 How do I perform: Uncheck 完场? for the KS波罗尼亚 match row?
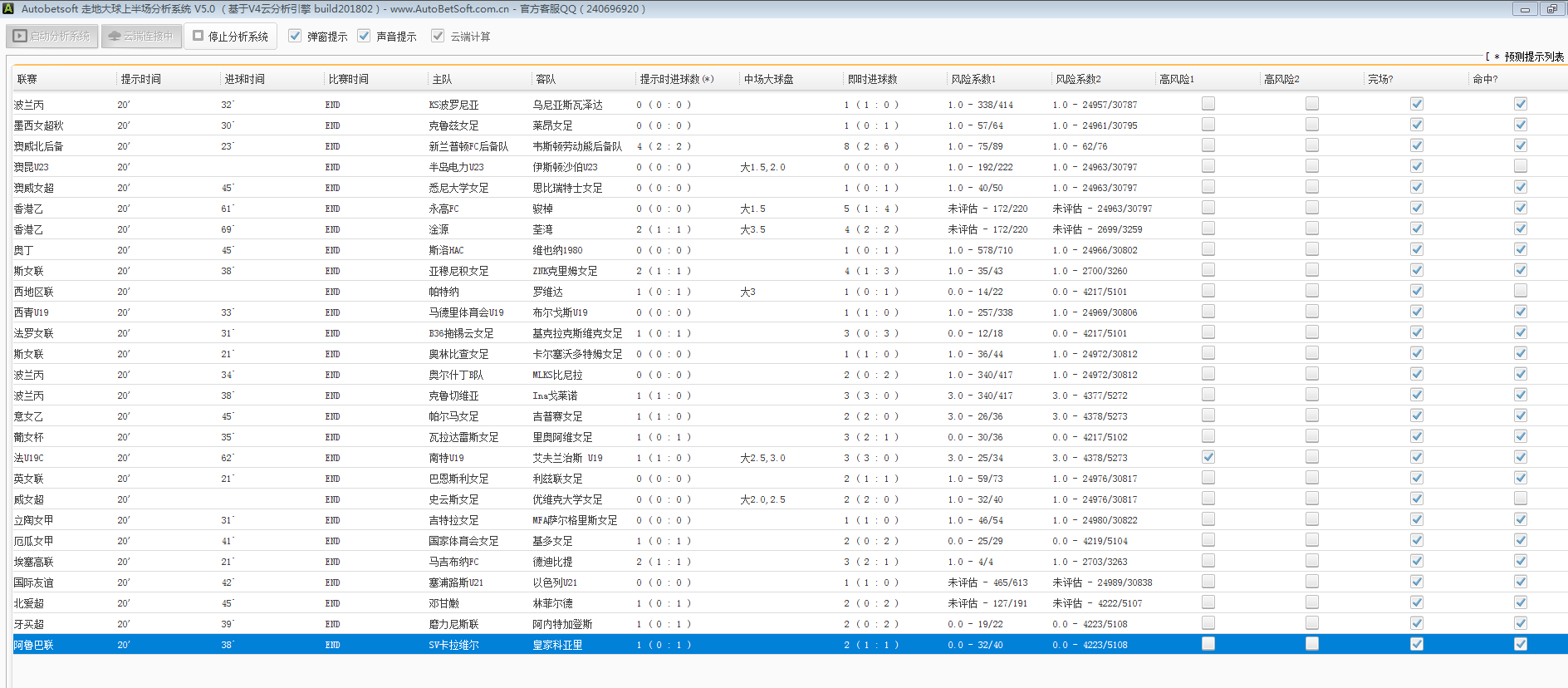point(1417,104)
